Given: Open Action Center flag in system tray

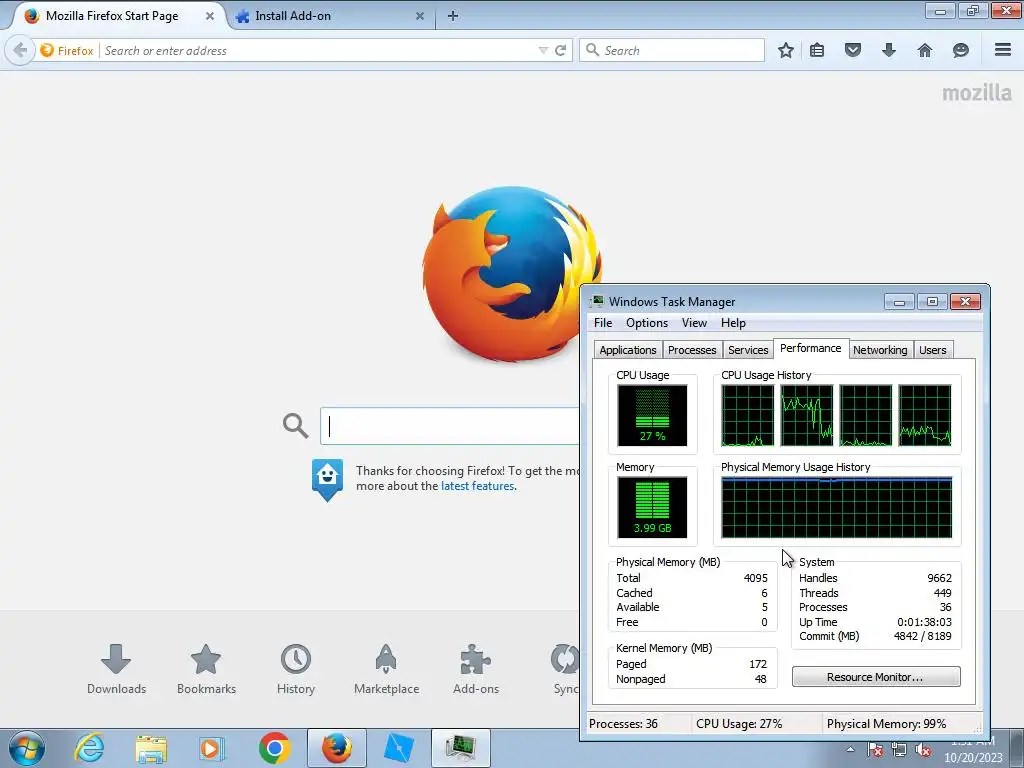Looking at the screenshot, I should pos(875,750).
